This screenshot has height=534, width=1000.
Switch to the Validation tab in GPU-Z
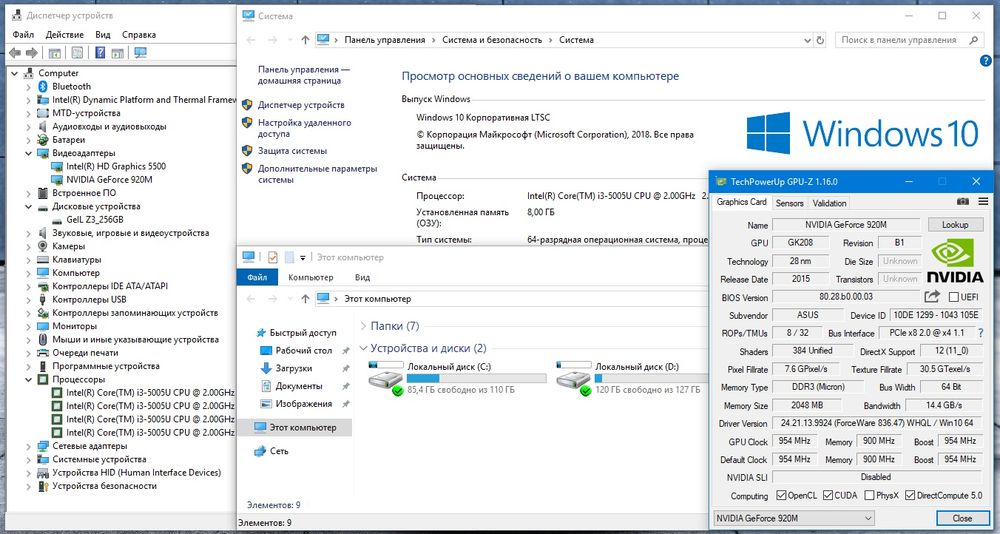point(829,203)
